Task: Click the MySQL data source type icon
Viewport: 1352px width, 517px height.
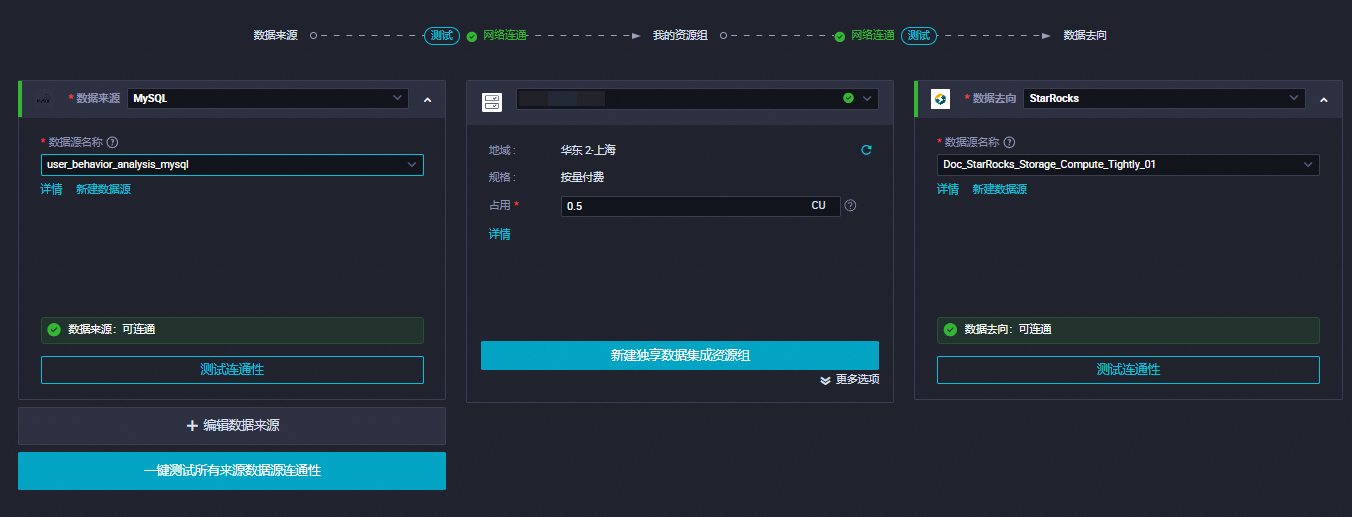Action: (x=43, y=99)
